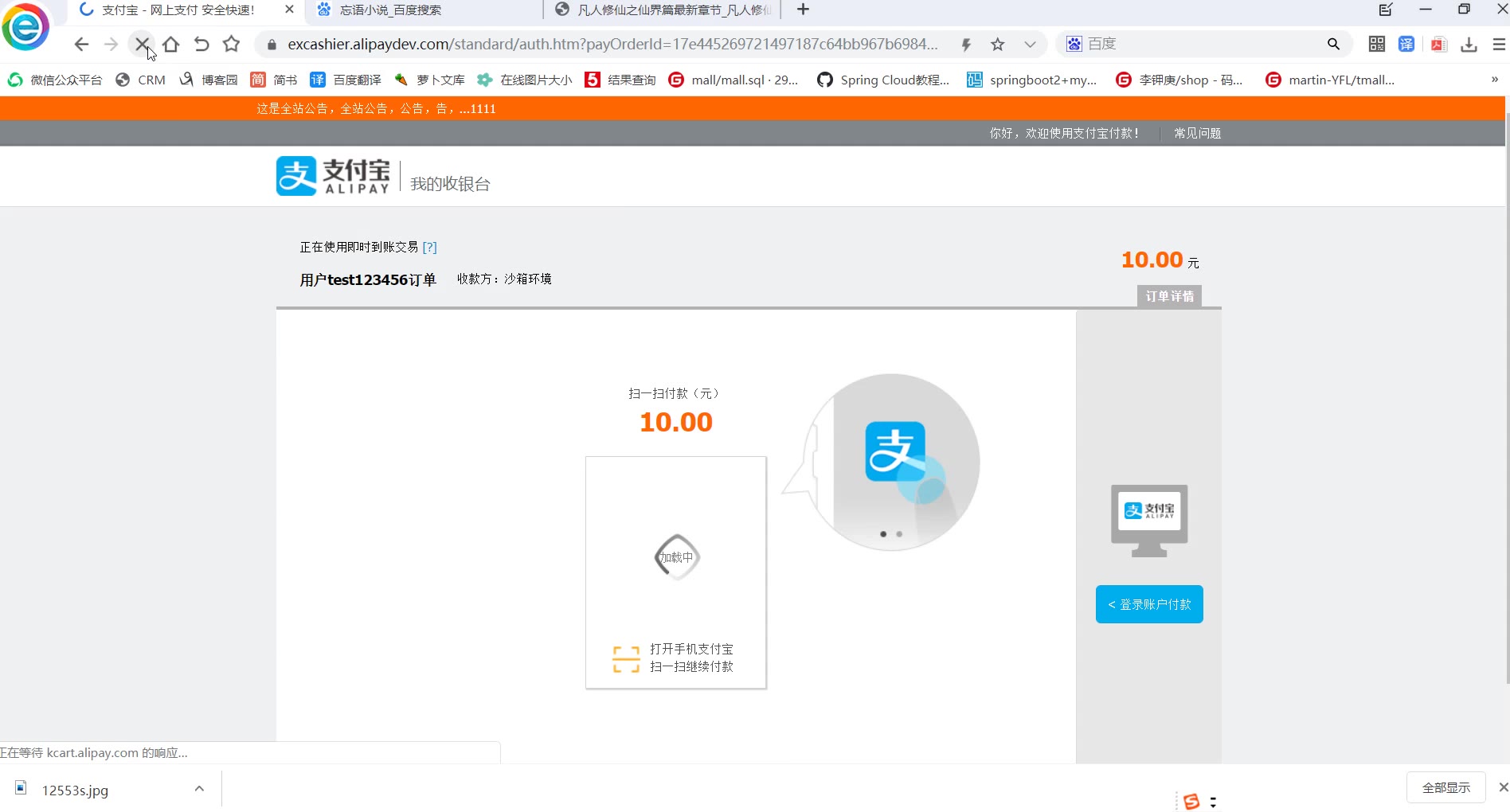Open the 李钾庚/shop bookmark
The height and width of the screenshot is (812, 1510).
pyautogui.click(x=1179, y=80)
